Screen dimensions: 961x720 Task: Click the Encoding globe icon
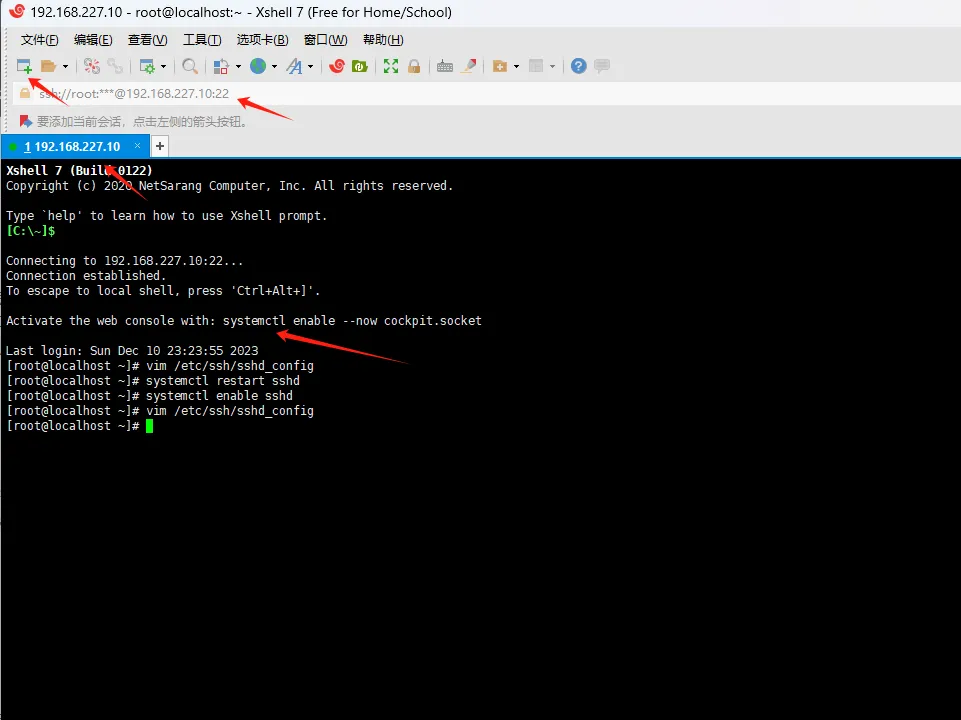pos(258,66)
